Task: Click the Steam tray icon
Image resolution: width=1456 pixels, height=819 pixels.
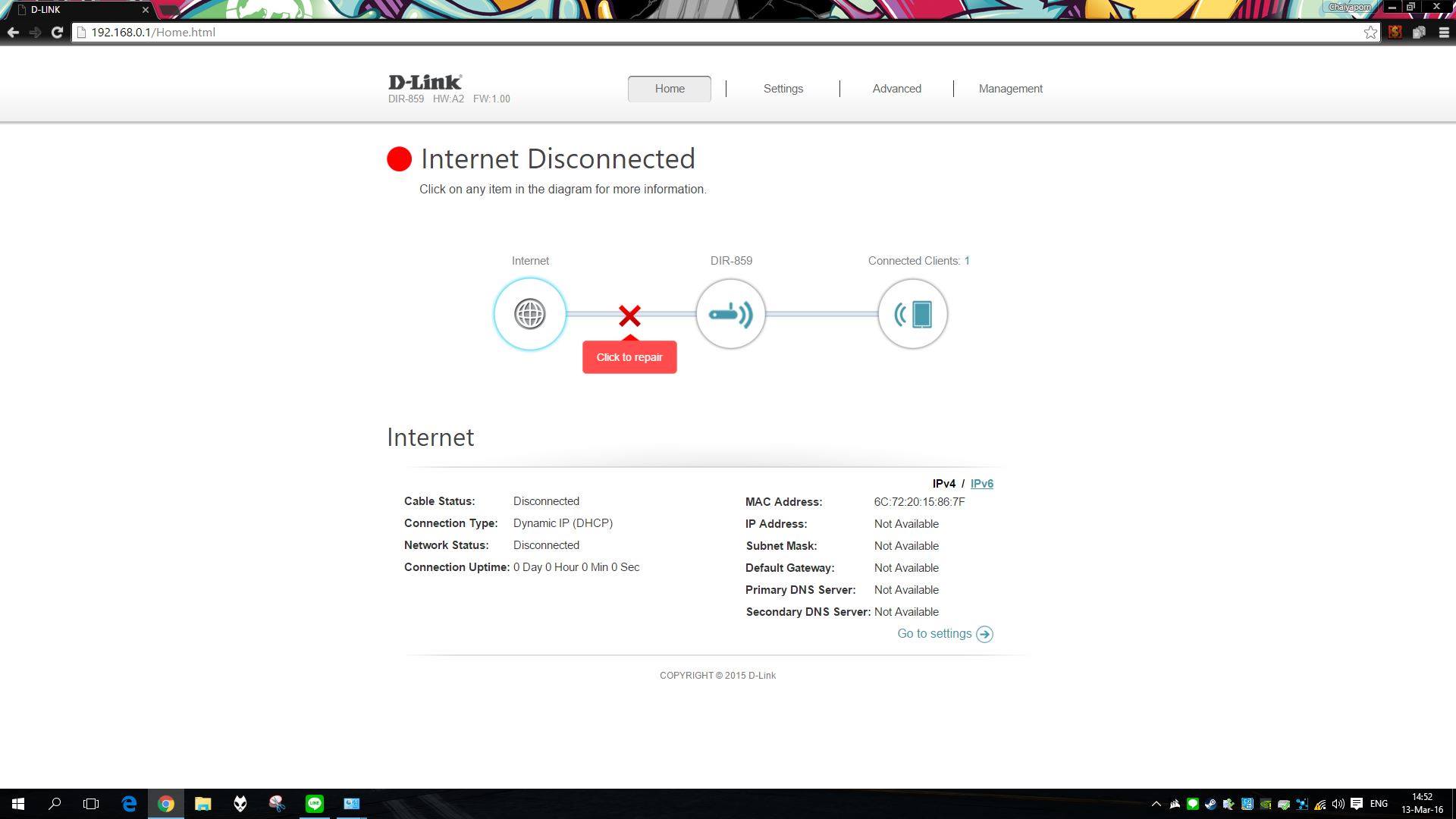Action: [x=1211, y=804]
